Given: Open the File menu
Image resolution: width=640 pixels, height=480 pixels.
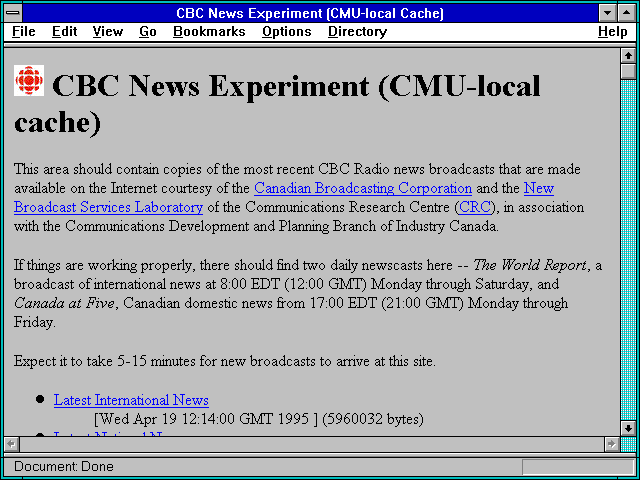Looking at the screenshot, I should click(24, 32).
